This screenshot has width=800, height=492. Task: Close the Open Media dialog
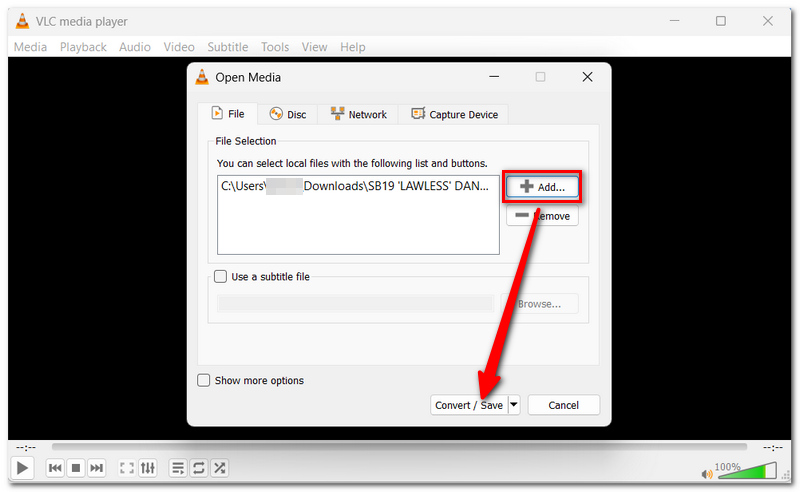[x=587, y=77]
